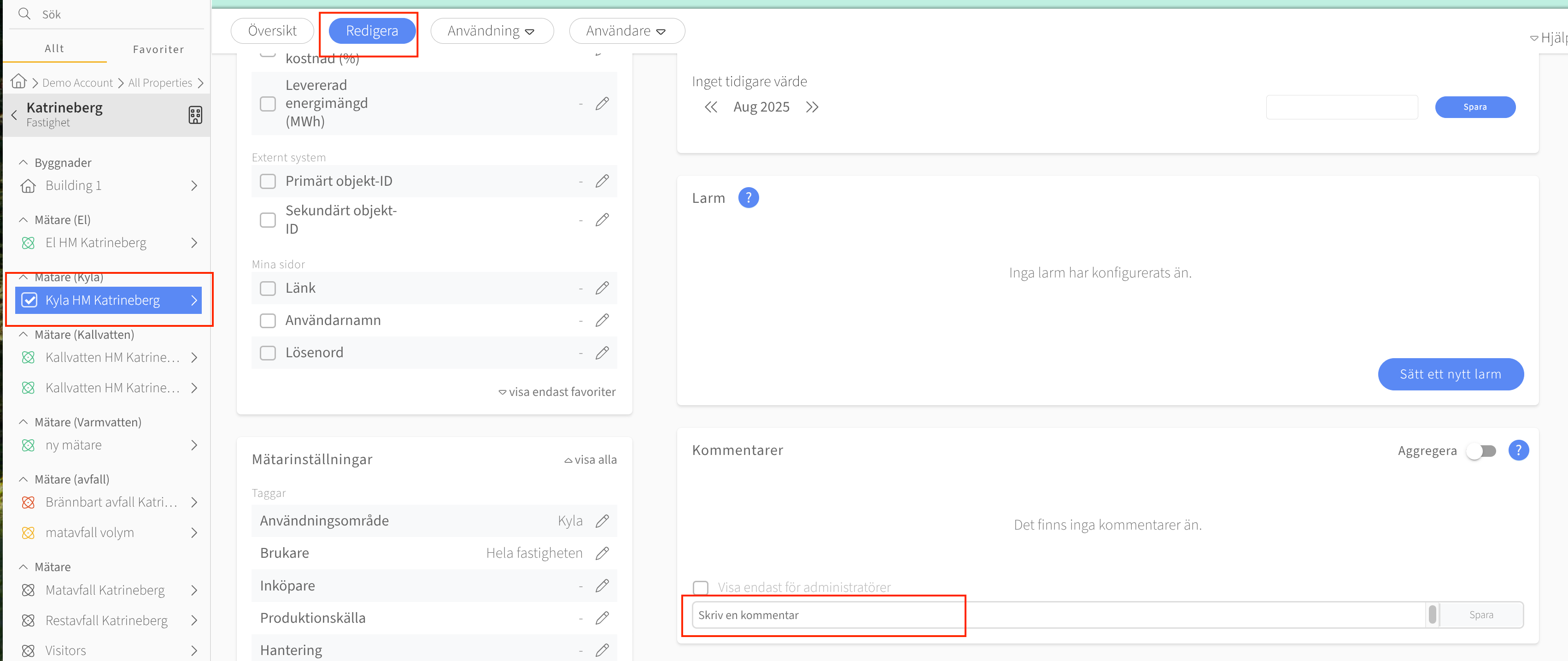
Task: Open the Larm help question icon
Action: click(x=748, y=198)
